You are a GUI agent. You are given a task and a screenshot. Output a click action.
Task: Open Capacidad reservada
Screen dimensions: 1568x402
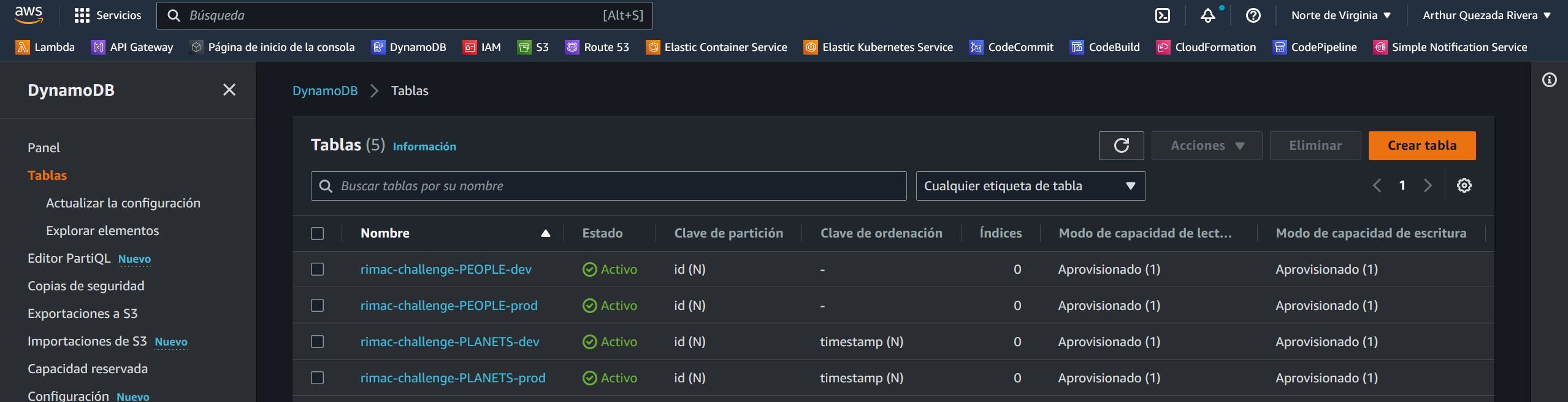[x=88, y=369]
